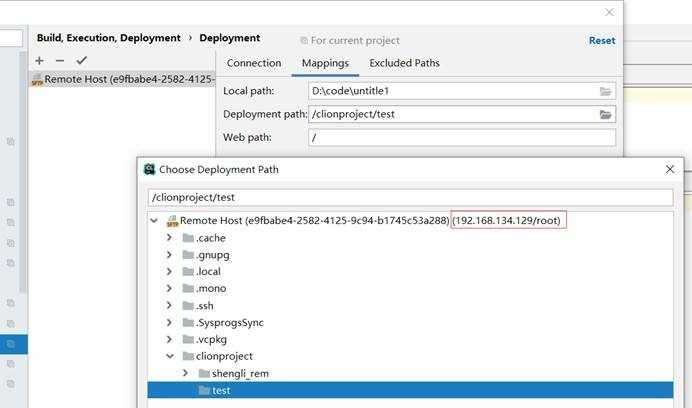Browse for Local path with folder icon

click(x=606, y=91)
